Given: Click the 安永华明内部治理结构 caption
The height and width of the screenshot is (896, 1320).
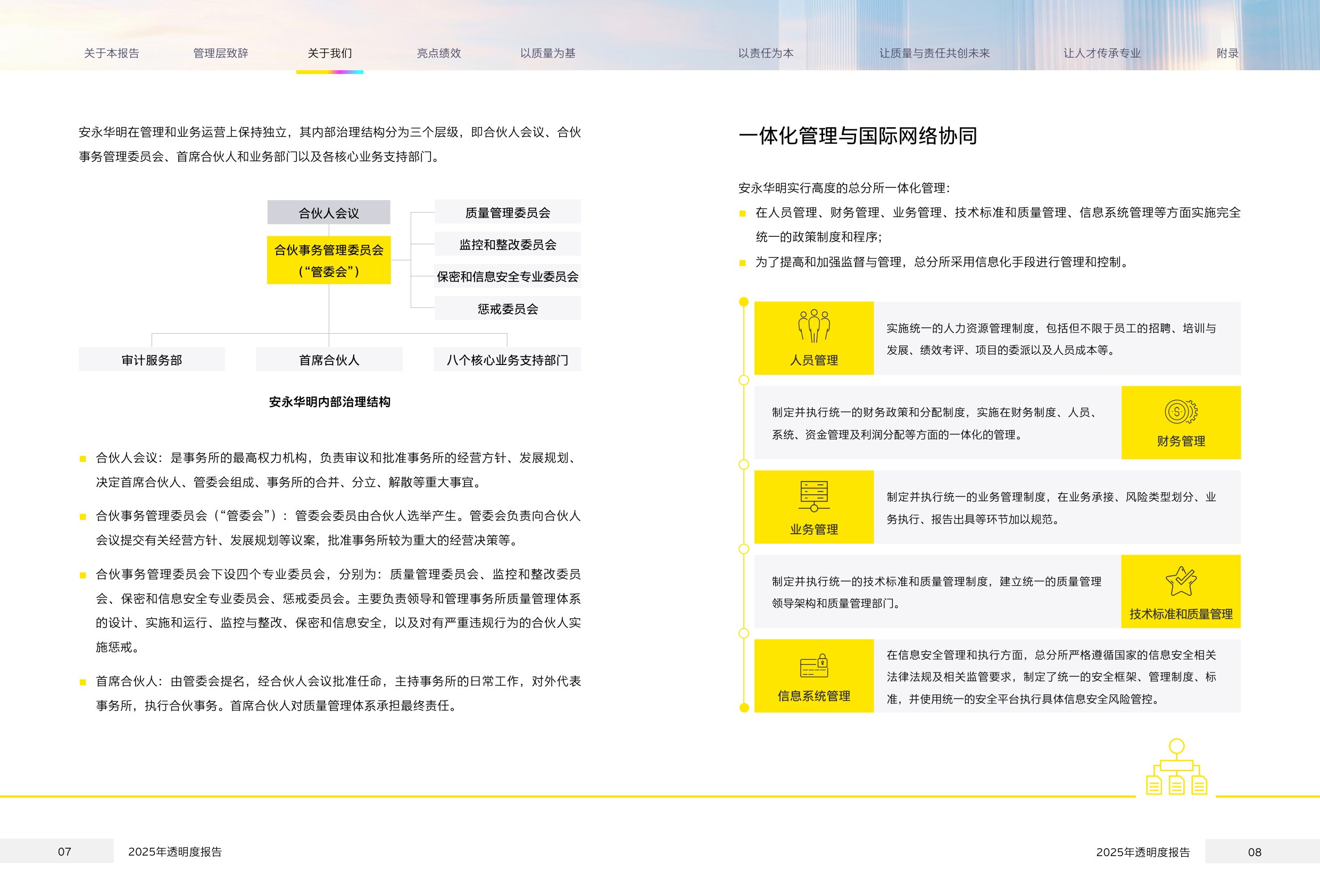Looking at the screenshot, I should click(329, 402).
